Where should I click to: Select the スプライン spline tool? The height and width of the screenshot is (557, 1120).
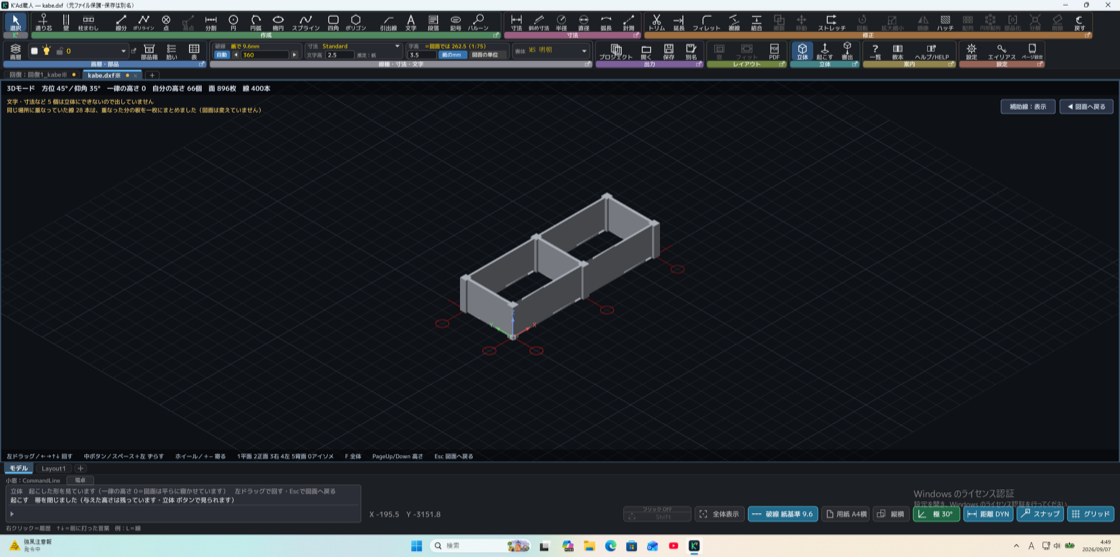[x=305, y=22]
